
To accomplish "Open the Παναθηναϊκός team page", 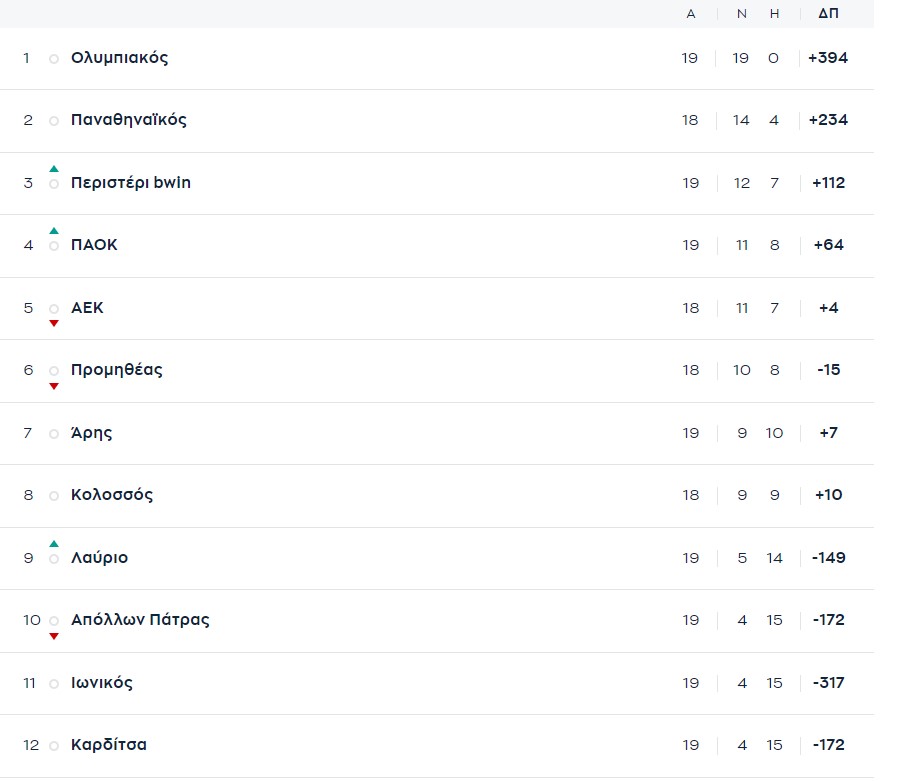I will point(128,120).
